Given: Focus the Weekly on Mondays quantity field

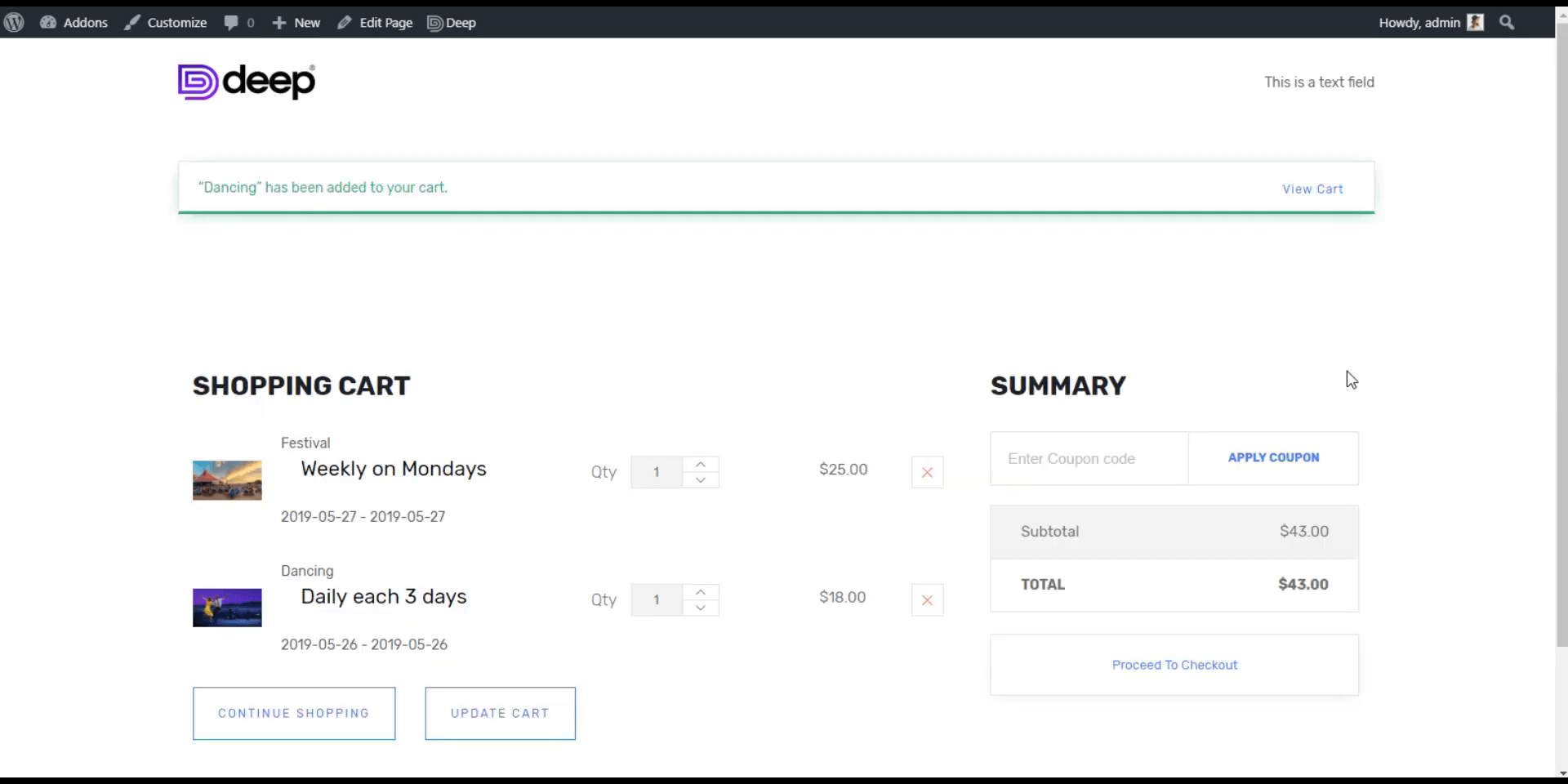Looking at the screenshot, I should [x=657, y=472].
